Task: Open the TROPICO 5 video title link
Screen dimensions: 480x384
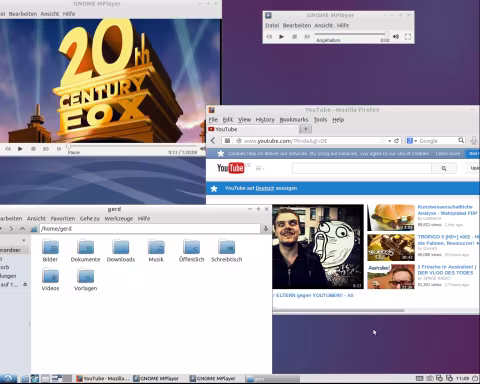Action: 448,240
